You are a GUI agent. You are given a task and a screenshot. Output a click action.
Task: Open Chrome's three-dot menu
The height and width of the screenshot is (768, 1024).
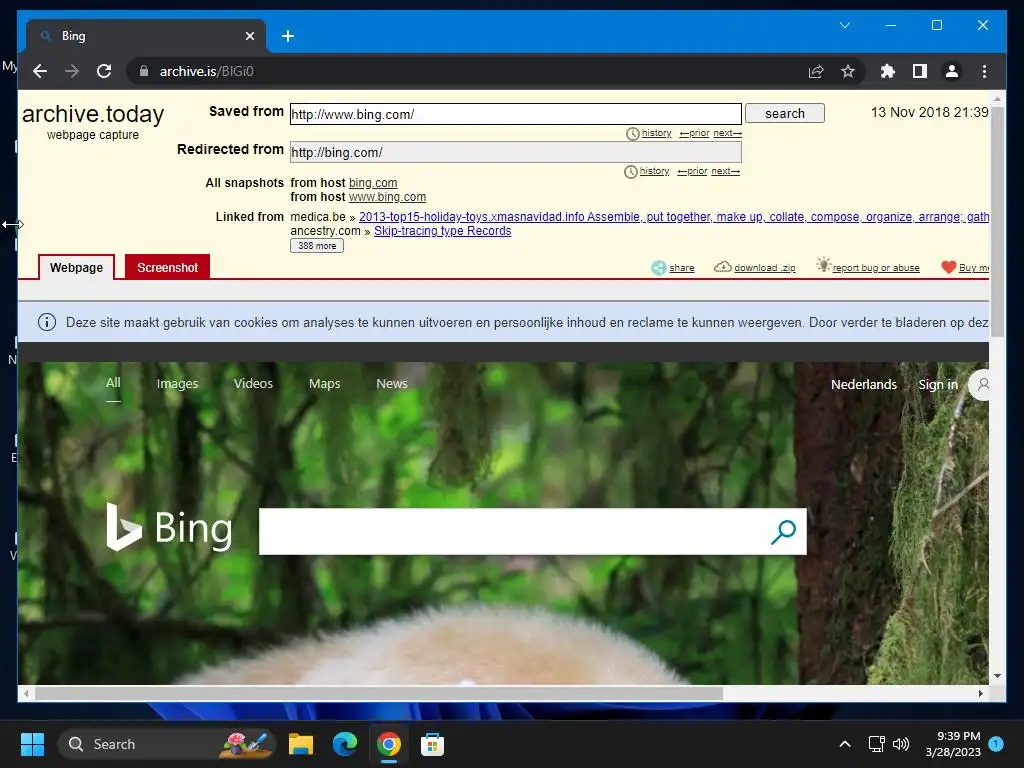[x=984, y=71]
